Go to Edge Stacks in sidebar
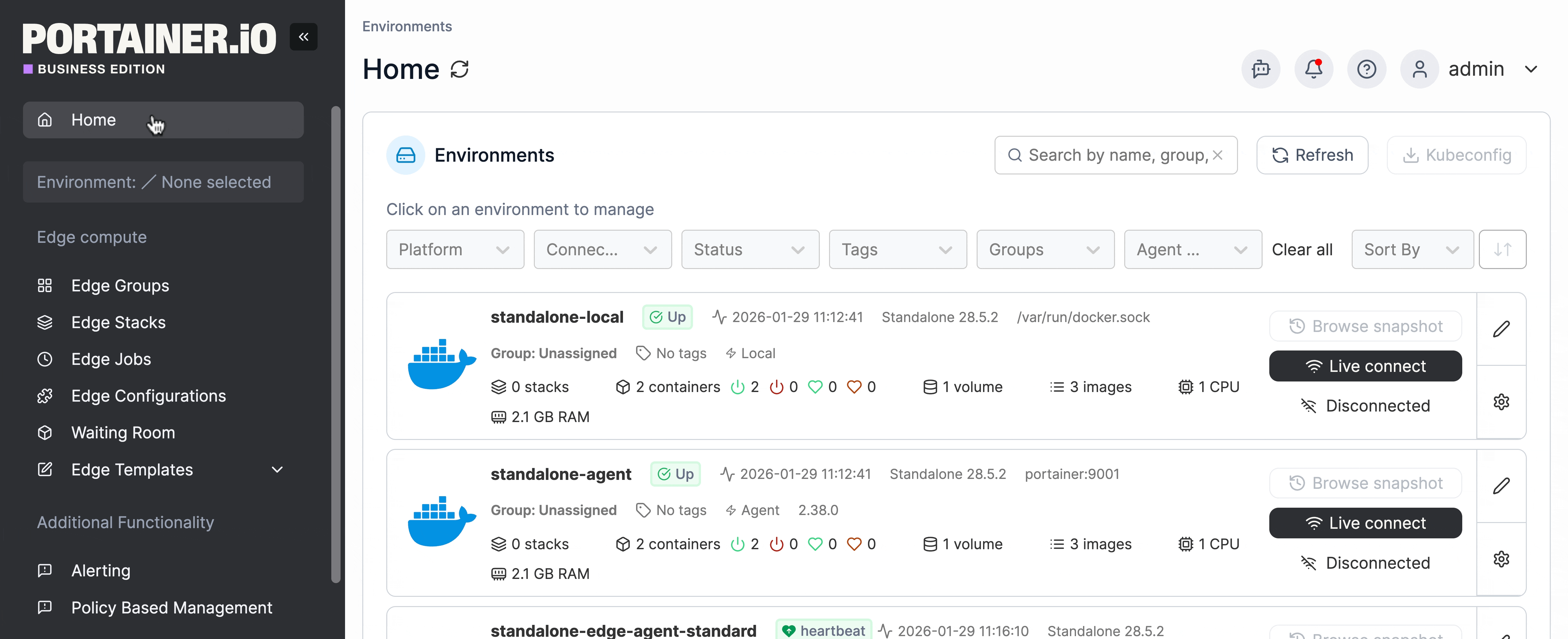 (x=118, y=323)
